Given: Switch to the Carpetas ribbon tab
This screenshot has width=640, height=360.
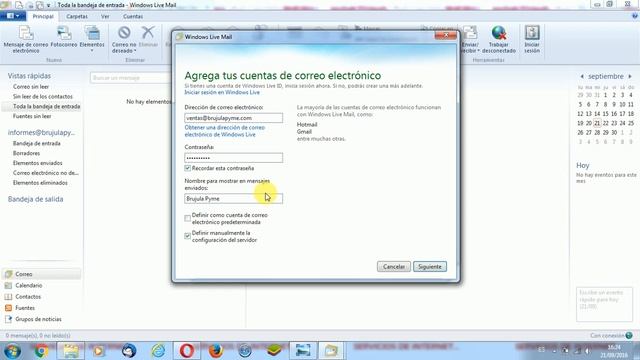Looking at the screenshot, I should pos(77,16).
